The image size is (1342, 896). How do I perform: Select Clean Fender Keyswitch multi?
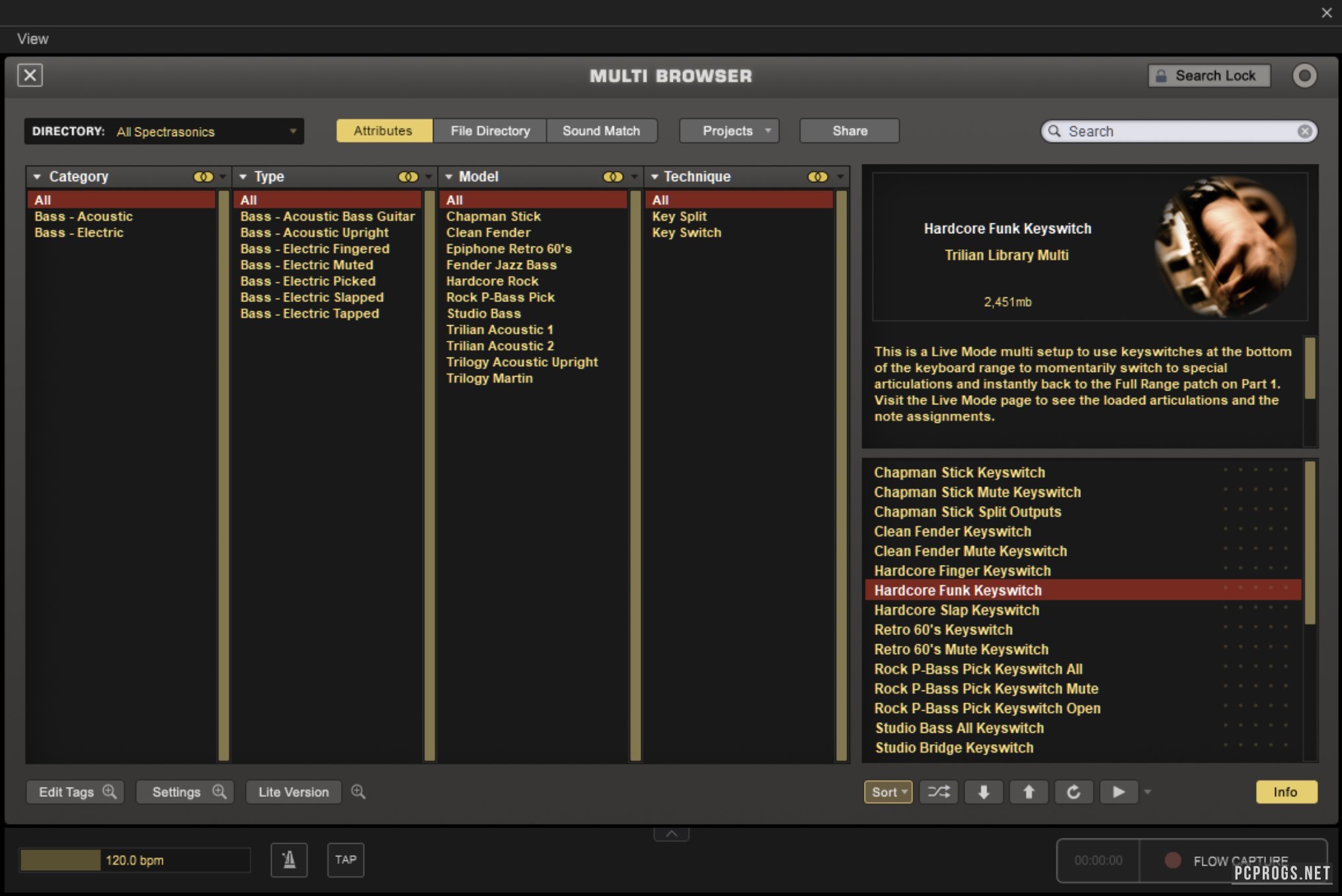point(1083,532)
